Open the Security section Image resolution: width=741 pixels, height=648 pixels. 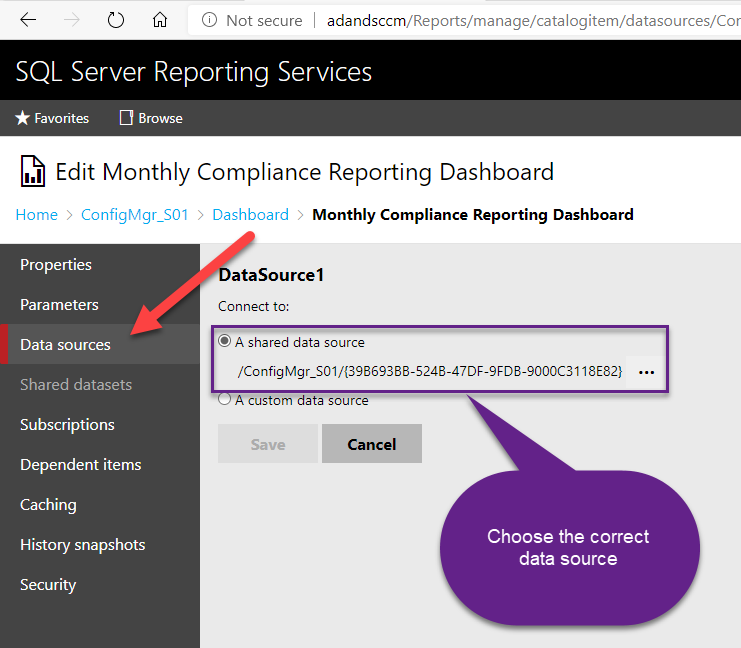[x=100, y=585]
